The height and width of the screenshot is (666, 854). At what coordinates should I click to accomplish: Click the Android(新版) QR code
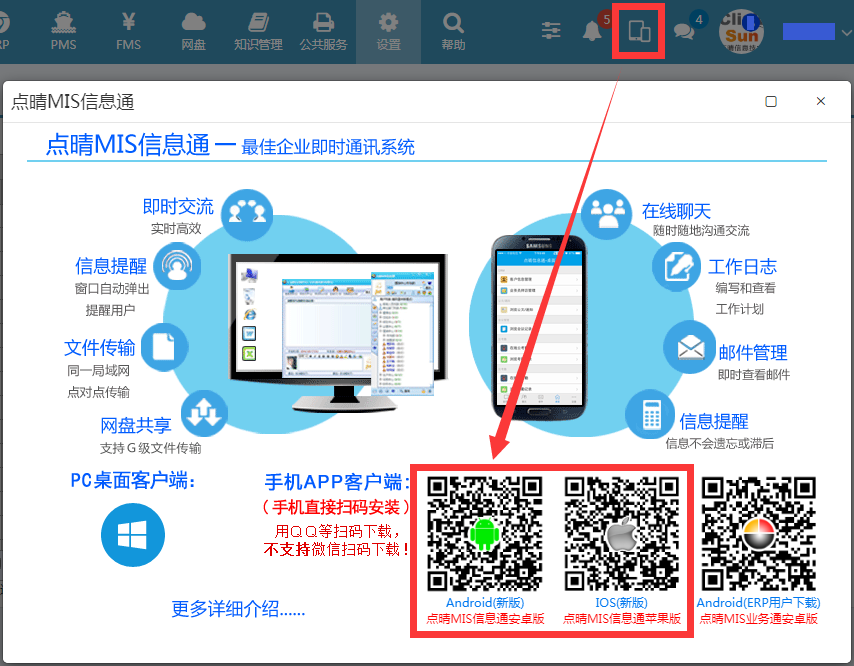[x=485, y=533]
